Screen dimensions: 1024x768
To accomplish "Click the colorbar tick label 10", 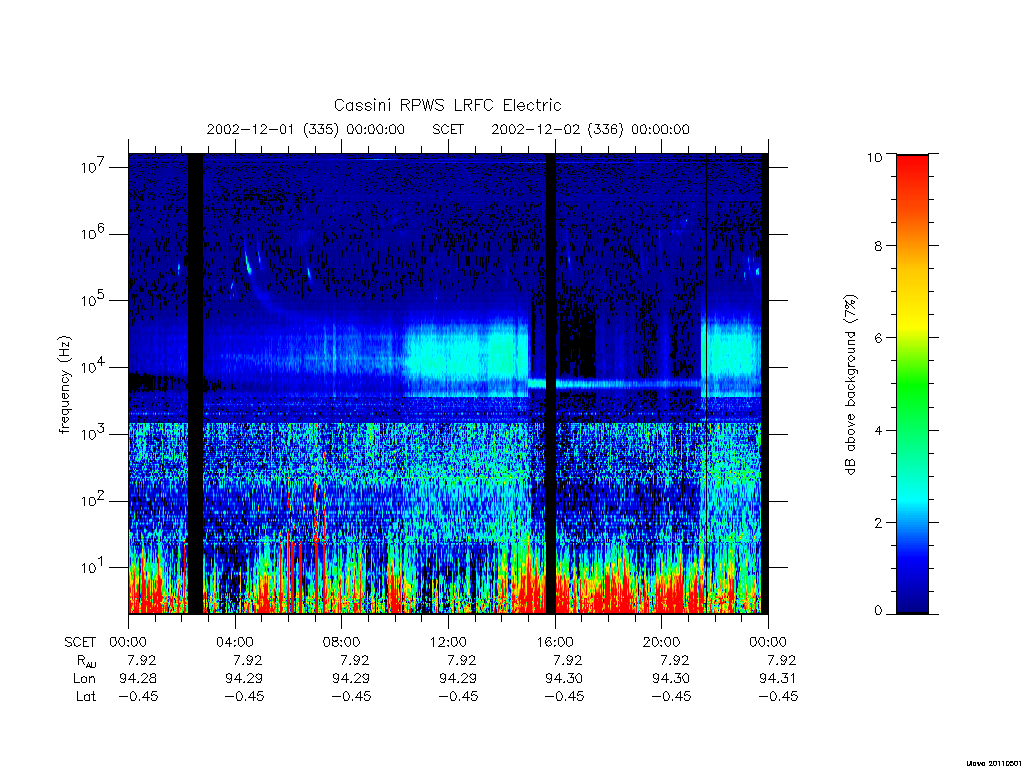I will [874, 157].
